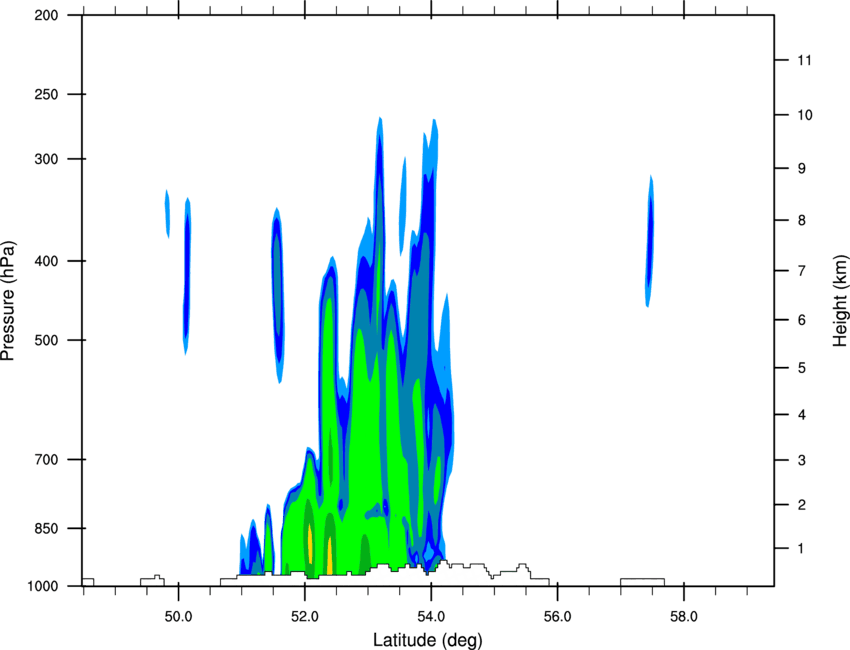The height and width of the screenshot is (650, 850).
Task: Click the 1000 pressure tick label
Action: [42, 586]
